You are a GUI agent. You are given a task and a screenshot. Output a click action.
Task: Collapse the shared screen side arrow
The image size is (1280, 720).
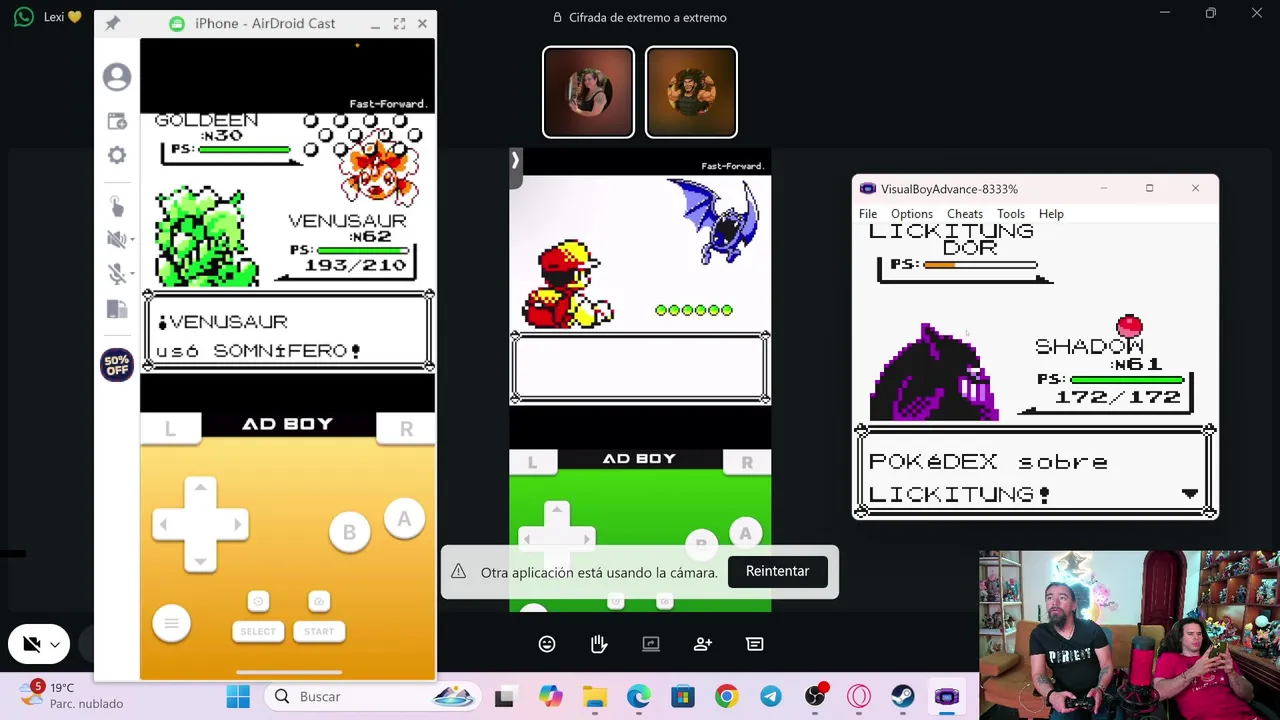coord(515,160)
